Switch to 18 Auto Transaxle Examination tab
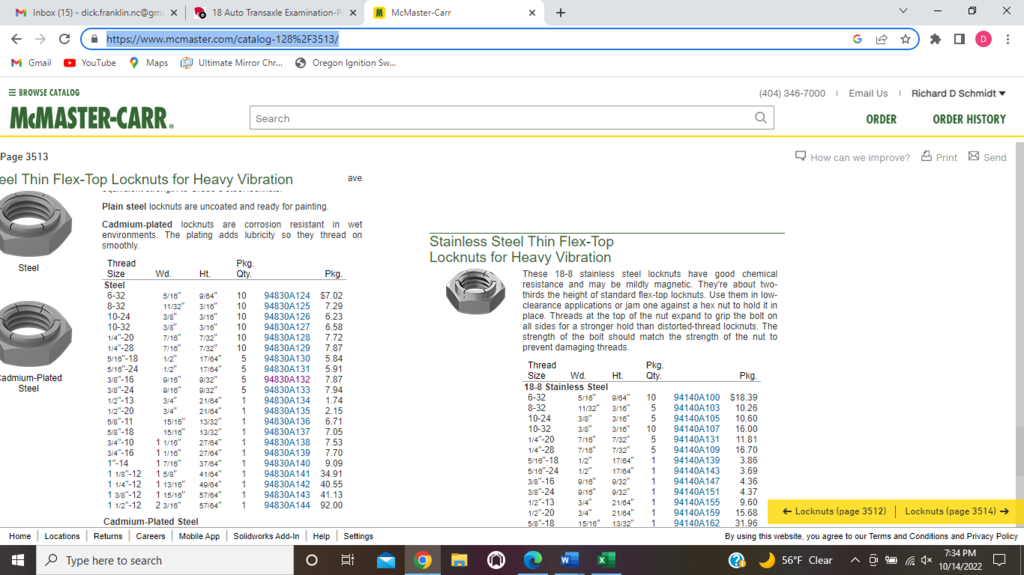This screenshot has width=1024, height=575. [278, 12]
